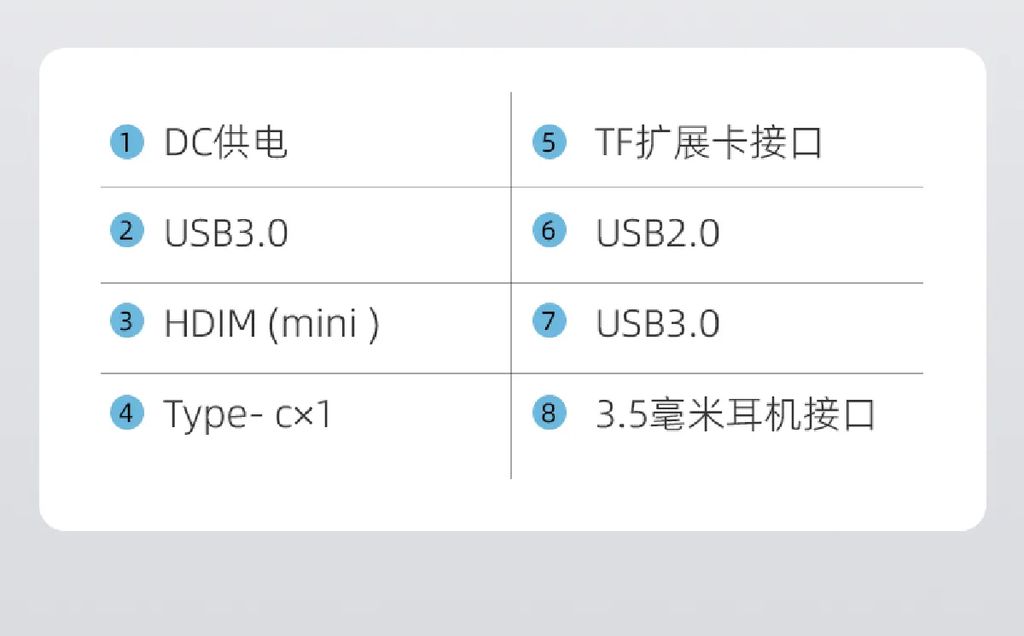Select the number 3 circle icon

point(126,322)
